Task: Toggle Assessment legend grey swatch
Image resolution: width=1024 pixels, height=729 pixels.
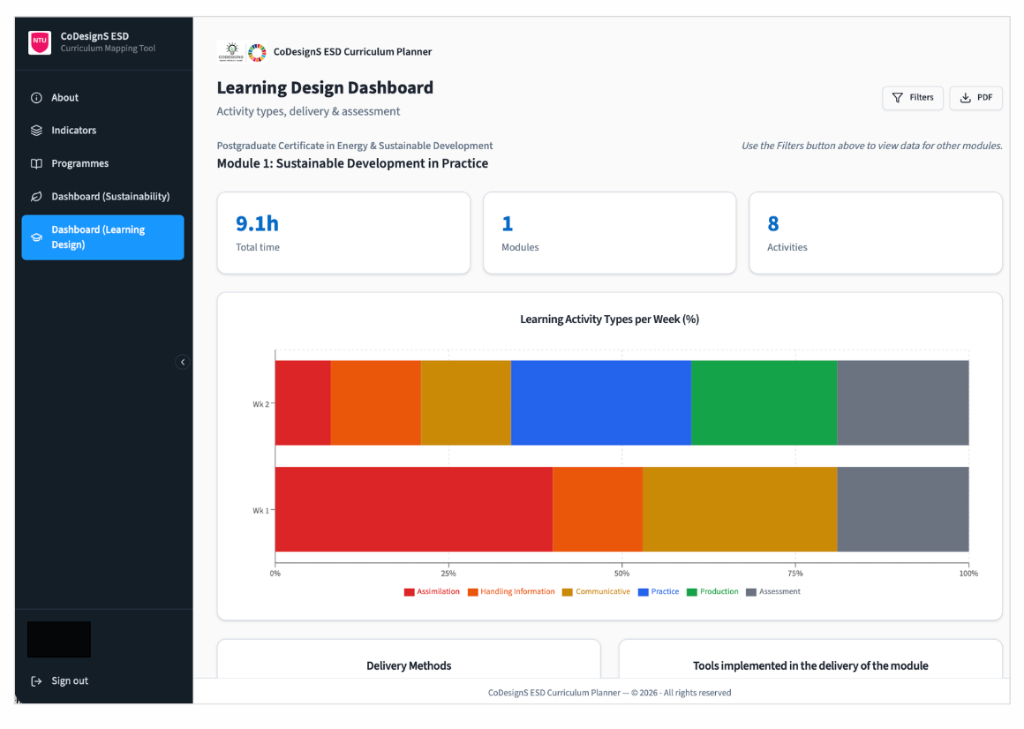Action: click(x=751, y=592)
